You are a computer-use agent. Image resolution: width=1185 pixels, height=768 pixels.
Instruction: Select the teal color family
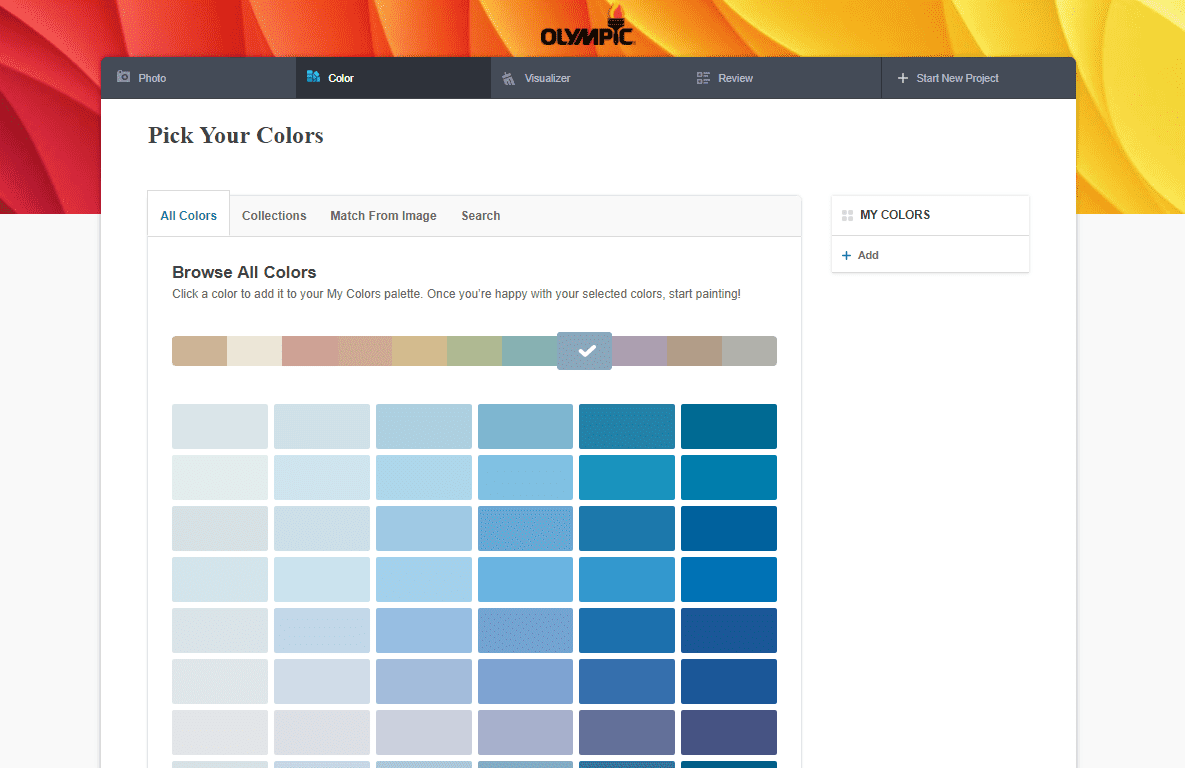(529, 351)
